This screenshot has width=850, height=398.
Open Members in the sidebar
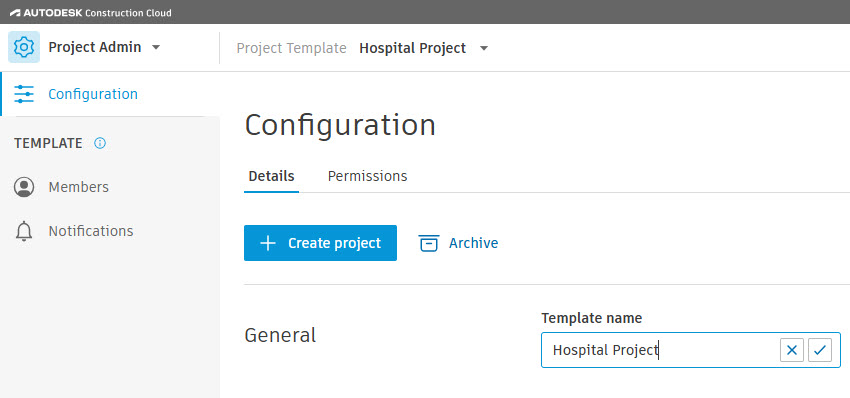[x=79, y=187]
